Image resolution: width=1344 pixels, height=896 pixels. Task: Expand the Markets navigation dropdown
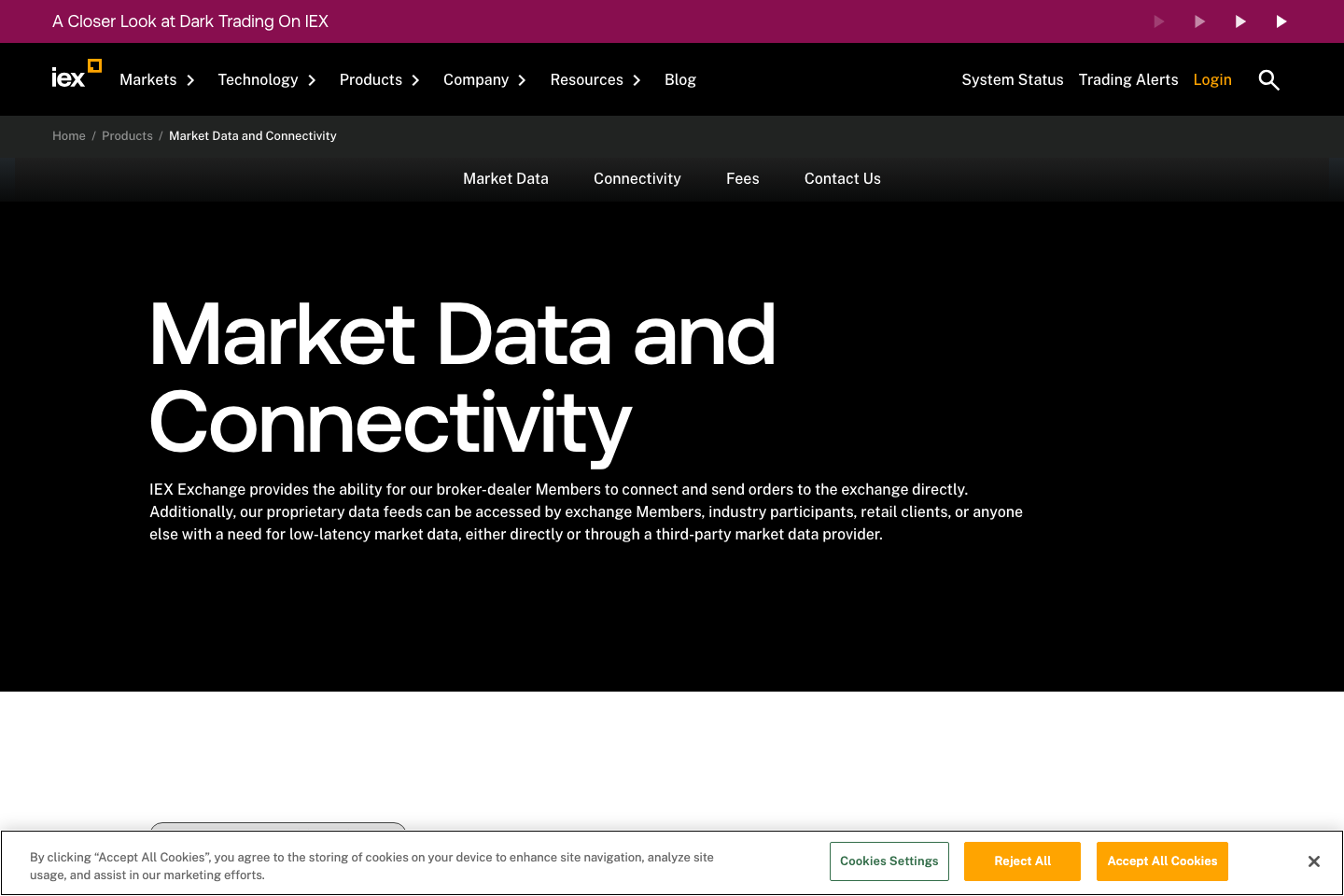[189, 80]
